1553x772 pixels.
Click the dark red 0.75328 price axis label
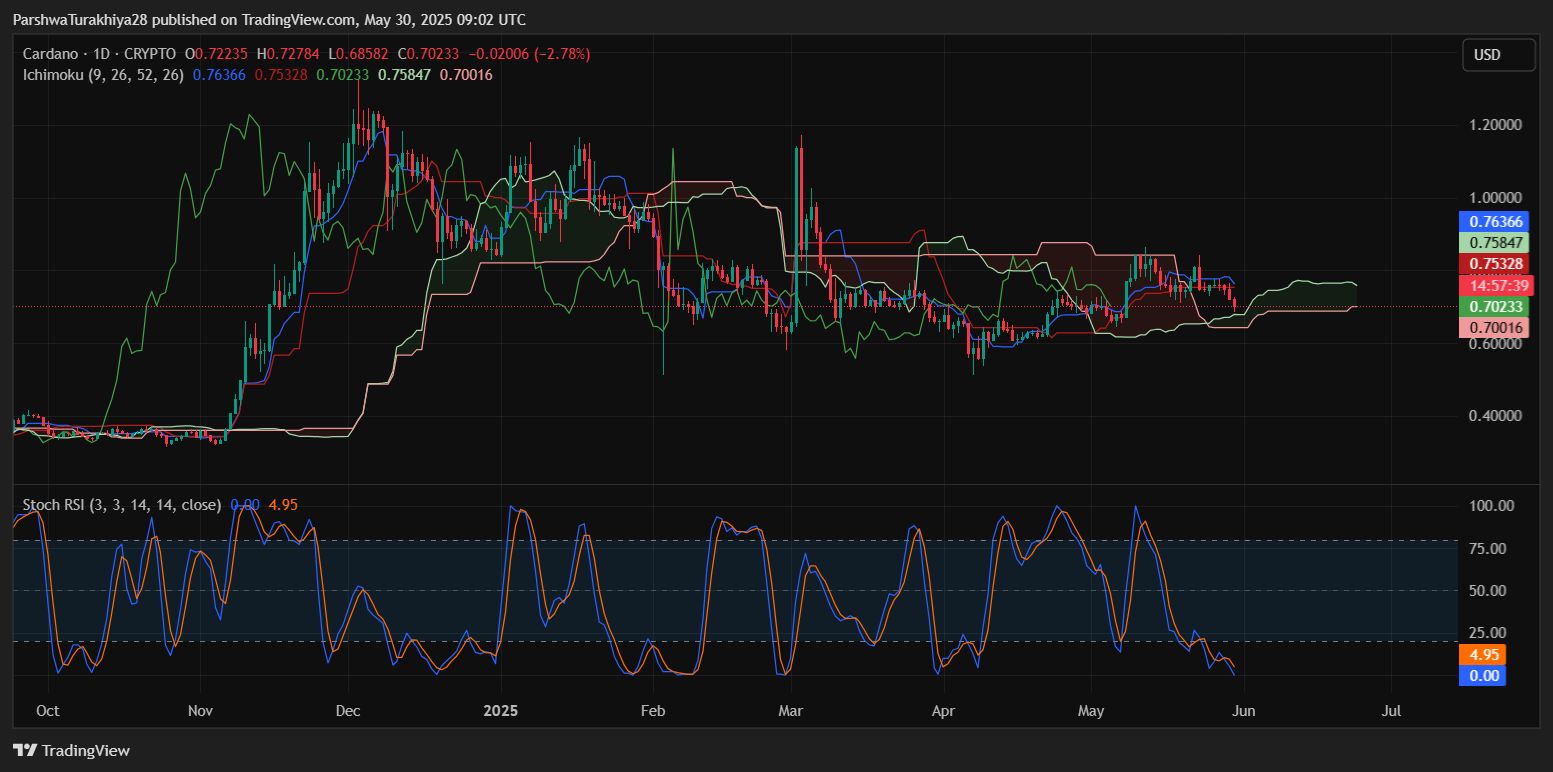[1493, 264]
